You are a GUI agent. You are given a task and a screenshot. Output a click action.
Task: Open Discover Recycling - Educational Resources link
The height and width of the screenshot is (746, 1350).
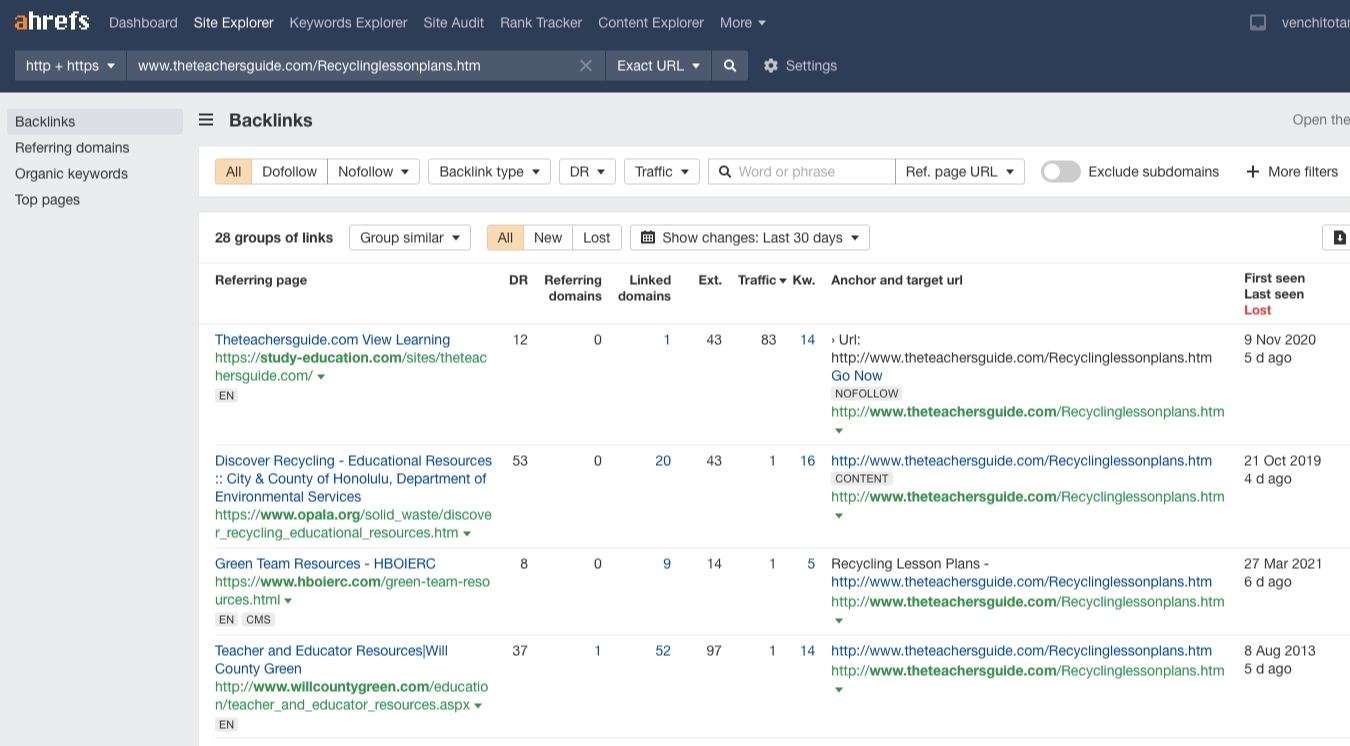coord(353,479)
